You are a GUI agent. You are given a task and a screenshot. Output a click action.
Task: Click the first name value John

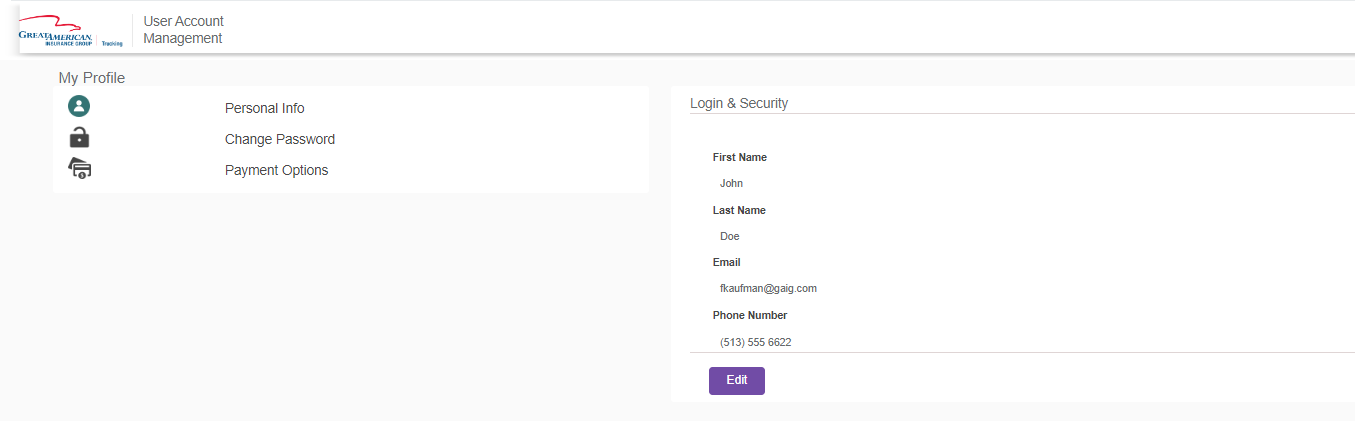[731, 183]
